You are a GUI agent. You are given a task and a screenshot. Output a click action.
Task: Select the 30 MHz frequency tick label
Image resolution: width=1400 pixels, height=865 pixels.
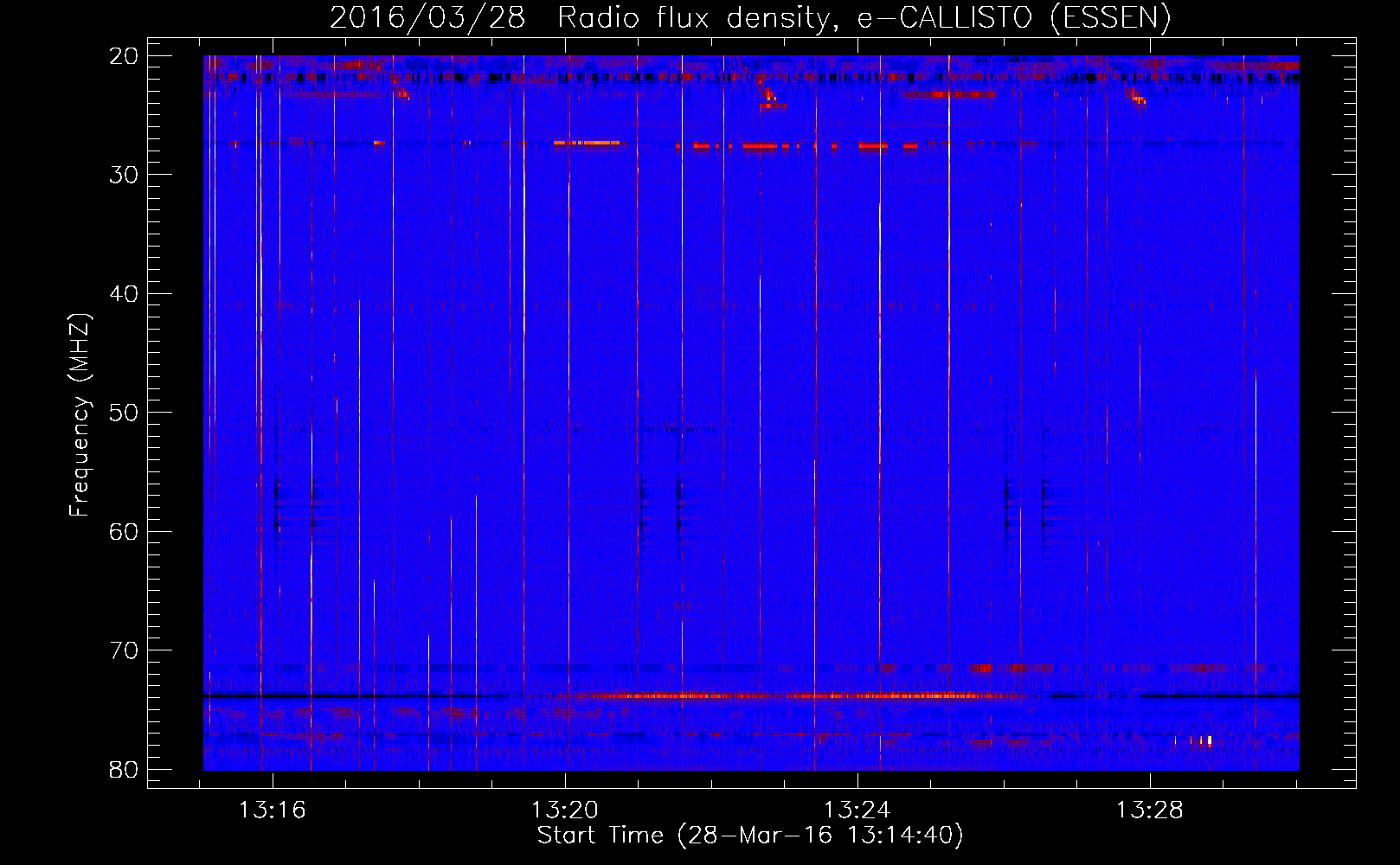coord(124,175)
